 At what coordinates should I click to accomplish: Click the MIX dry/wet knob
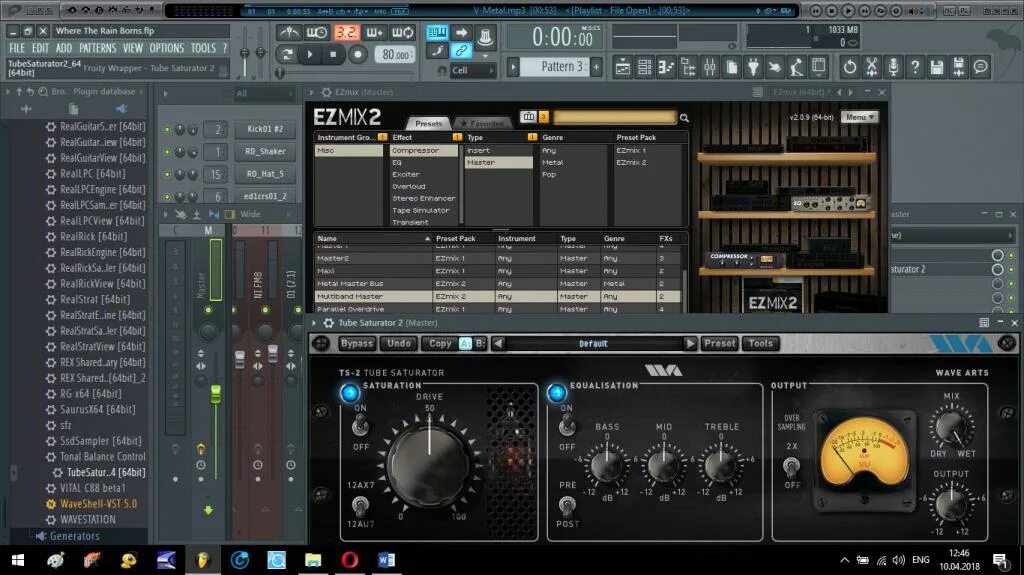(952, 427)
